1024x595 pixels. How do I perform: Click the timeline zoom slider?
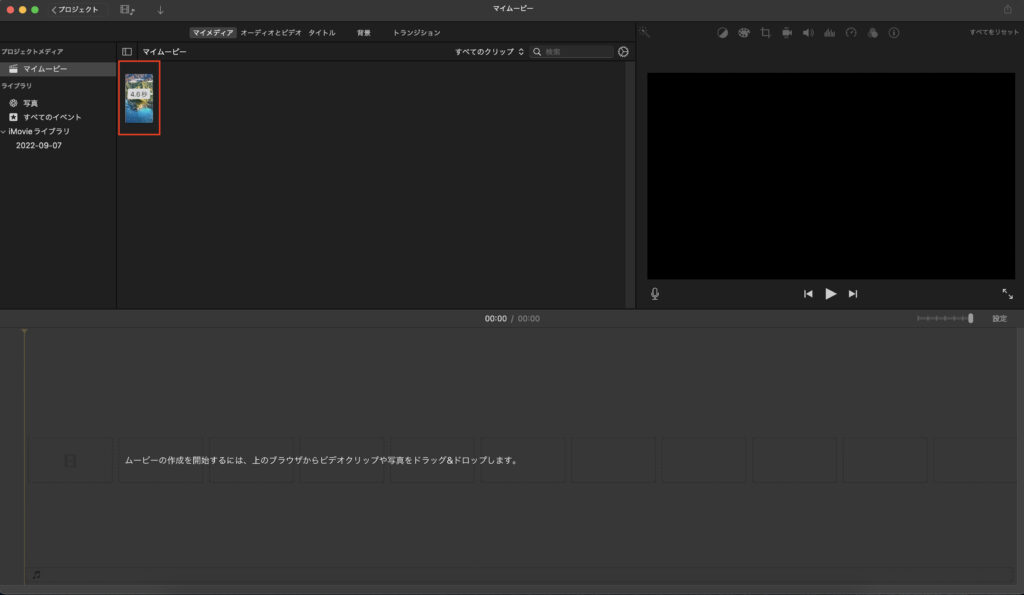coord(946,319)
